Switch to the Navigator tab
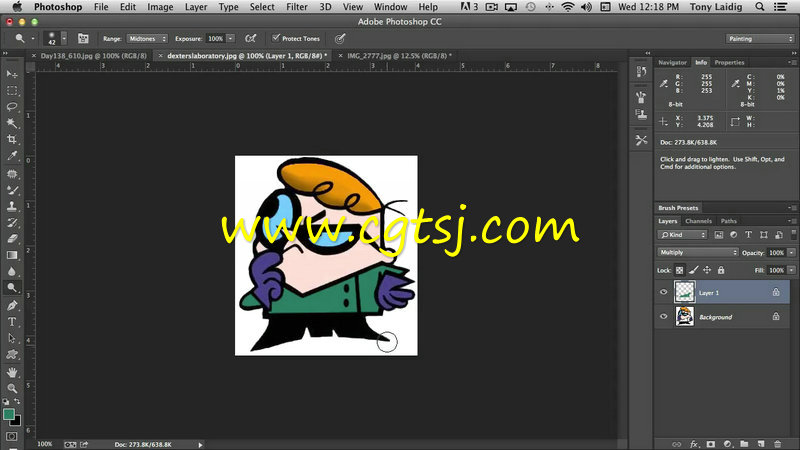Viewport: 800px width, 450px height. coord(672,62)
